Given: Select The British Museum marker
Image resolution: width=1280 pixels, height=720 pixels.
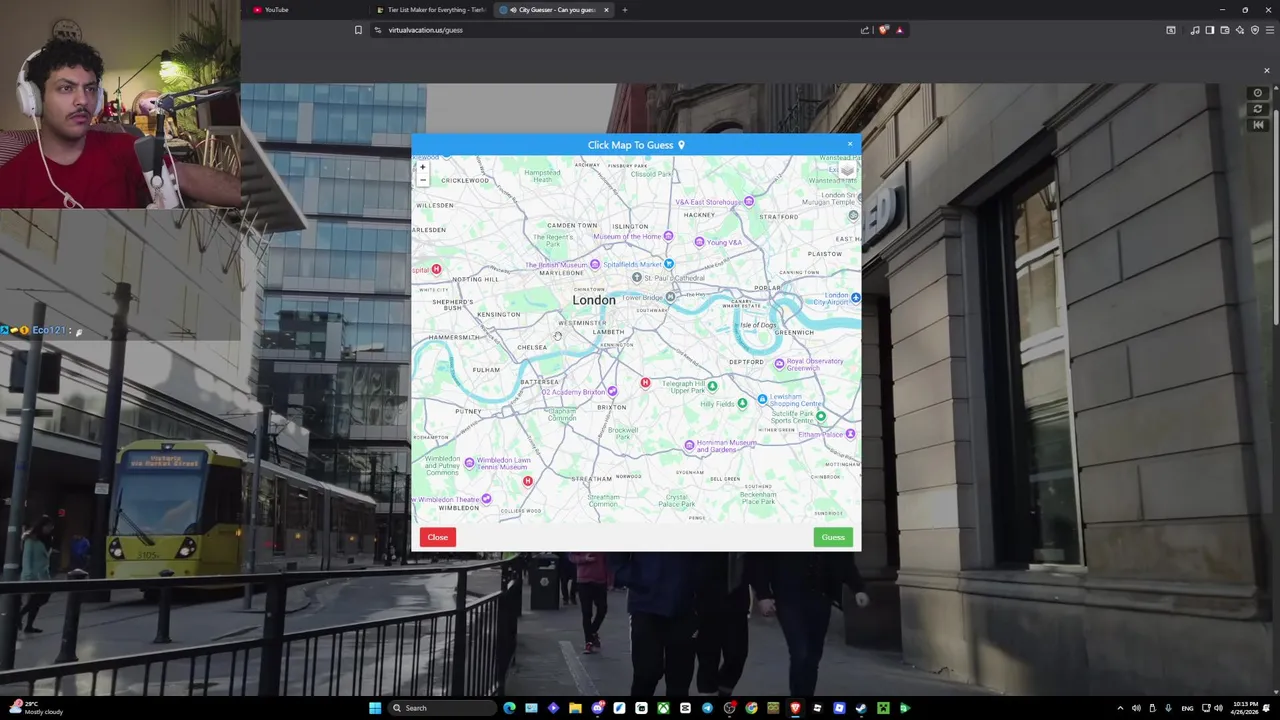Looking at the screenshot, I should 595,264.
